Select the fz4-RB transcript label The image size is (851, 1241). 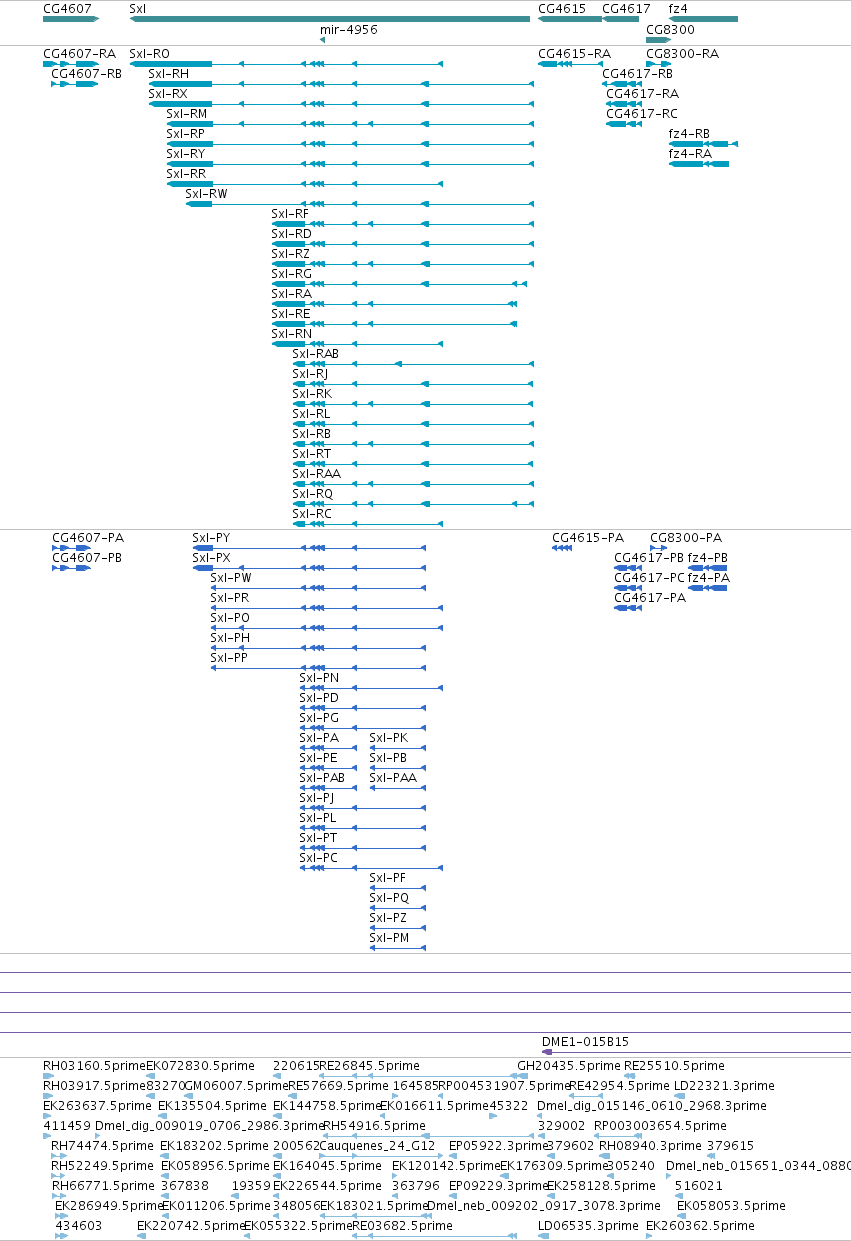coord(689,134)
